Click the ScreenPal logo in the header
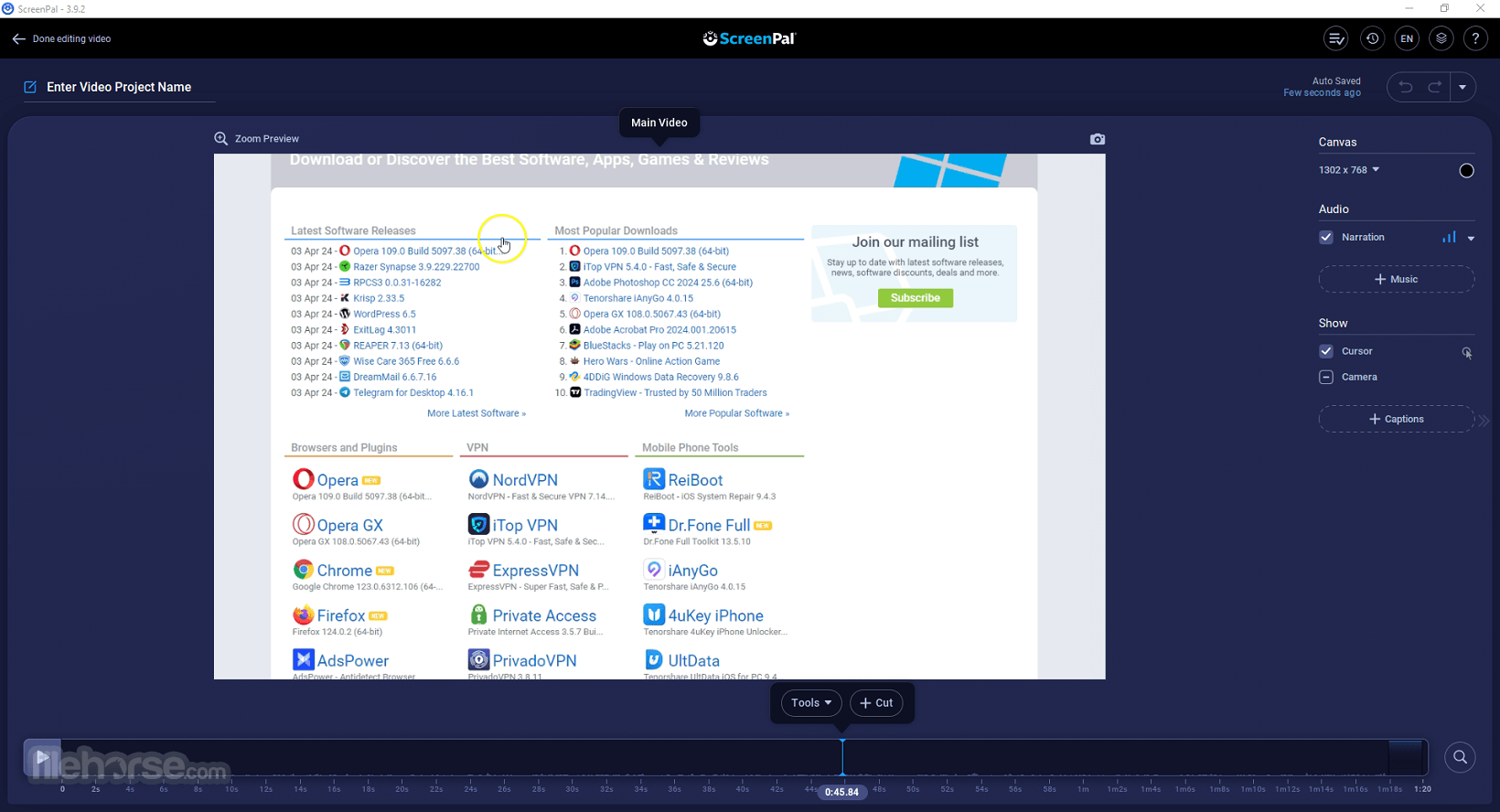This screenshot has height=812, width=1500. (x=750, y=38)
